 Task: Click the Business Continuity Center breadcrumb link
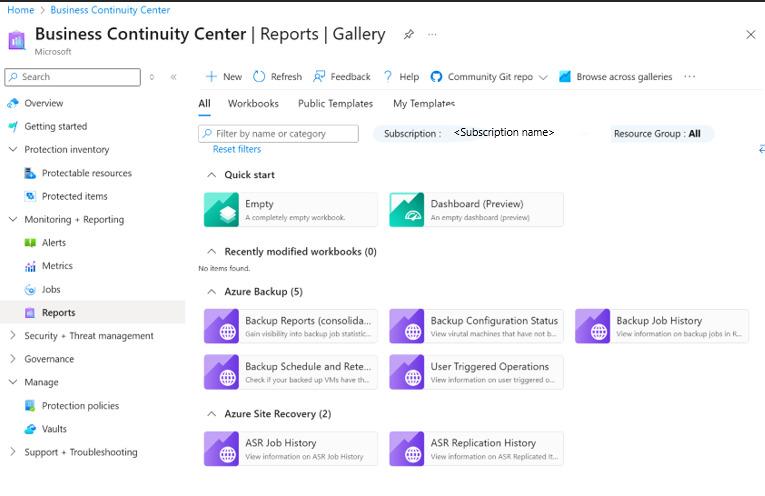tap(110, 10)
